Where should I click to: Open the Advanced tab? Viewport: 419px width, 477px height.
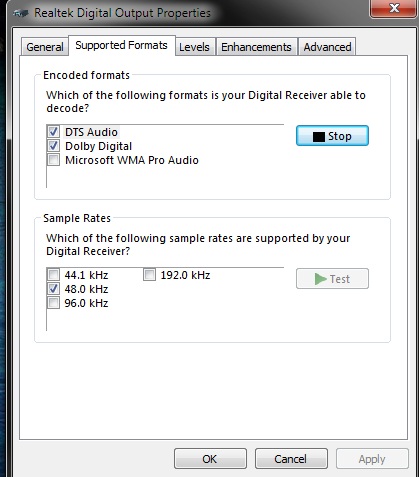(x=327, y=47)
